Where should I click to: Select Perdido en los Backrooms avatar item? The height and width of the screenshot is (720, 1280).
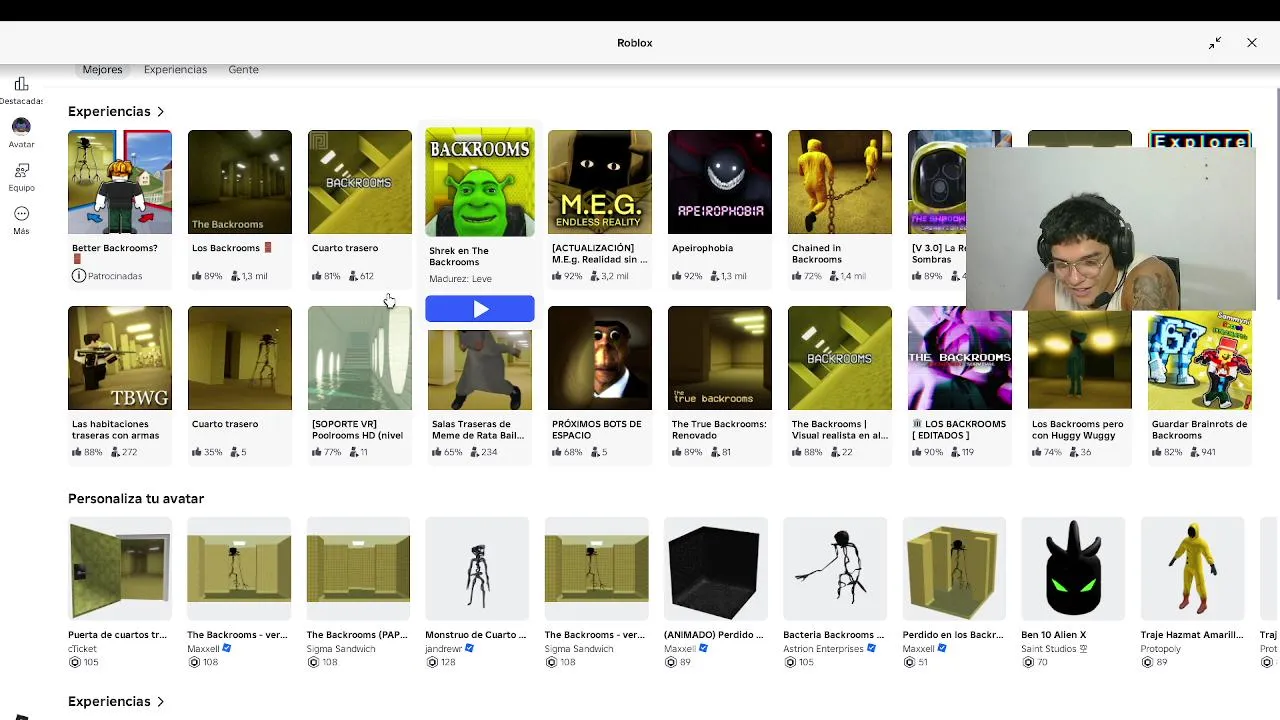pyautogui.click(x=954, y=570)
